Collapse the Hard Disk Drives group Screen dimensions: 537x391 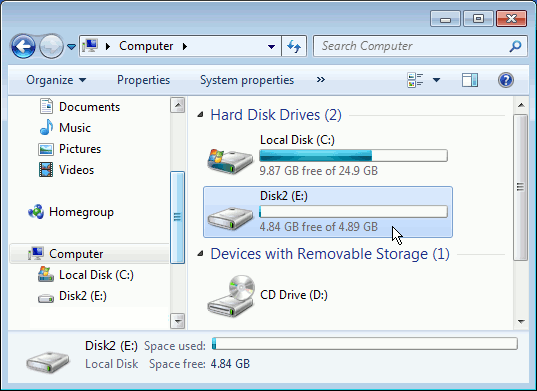[x=200, y=115]
